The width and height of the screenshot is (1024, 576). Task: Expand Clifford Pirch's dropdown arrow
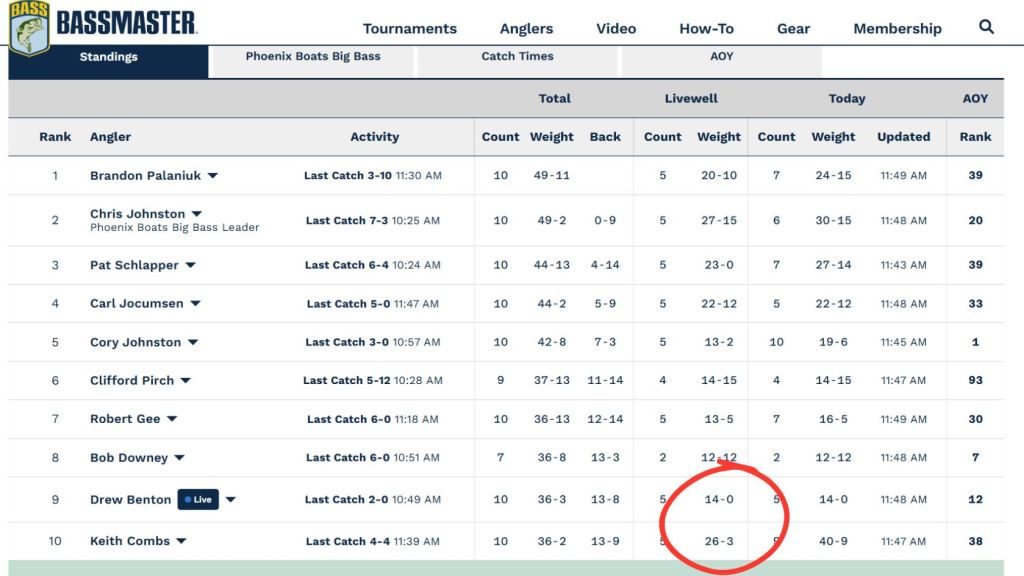click(x=185, y=381)
